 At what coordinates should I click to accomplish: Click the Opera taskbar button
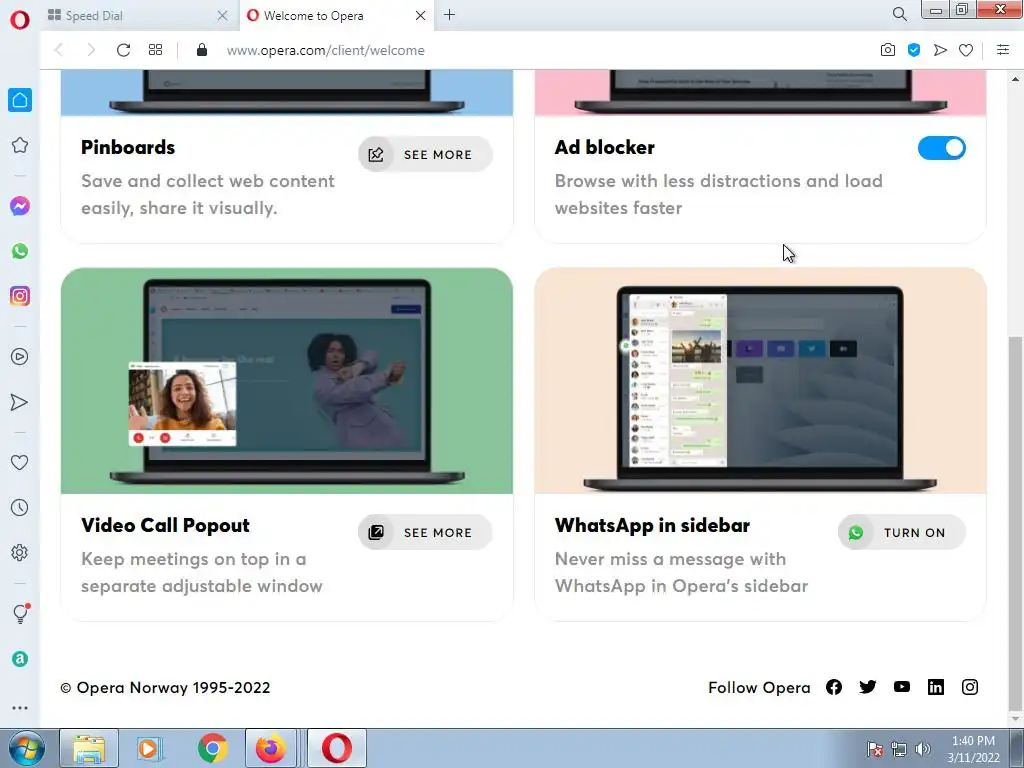pyautogui.click(x=336, y=748)
